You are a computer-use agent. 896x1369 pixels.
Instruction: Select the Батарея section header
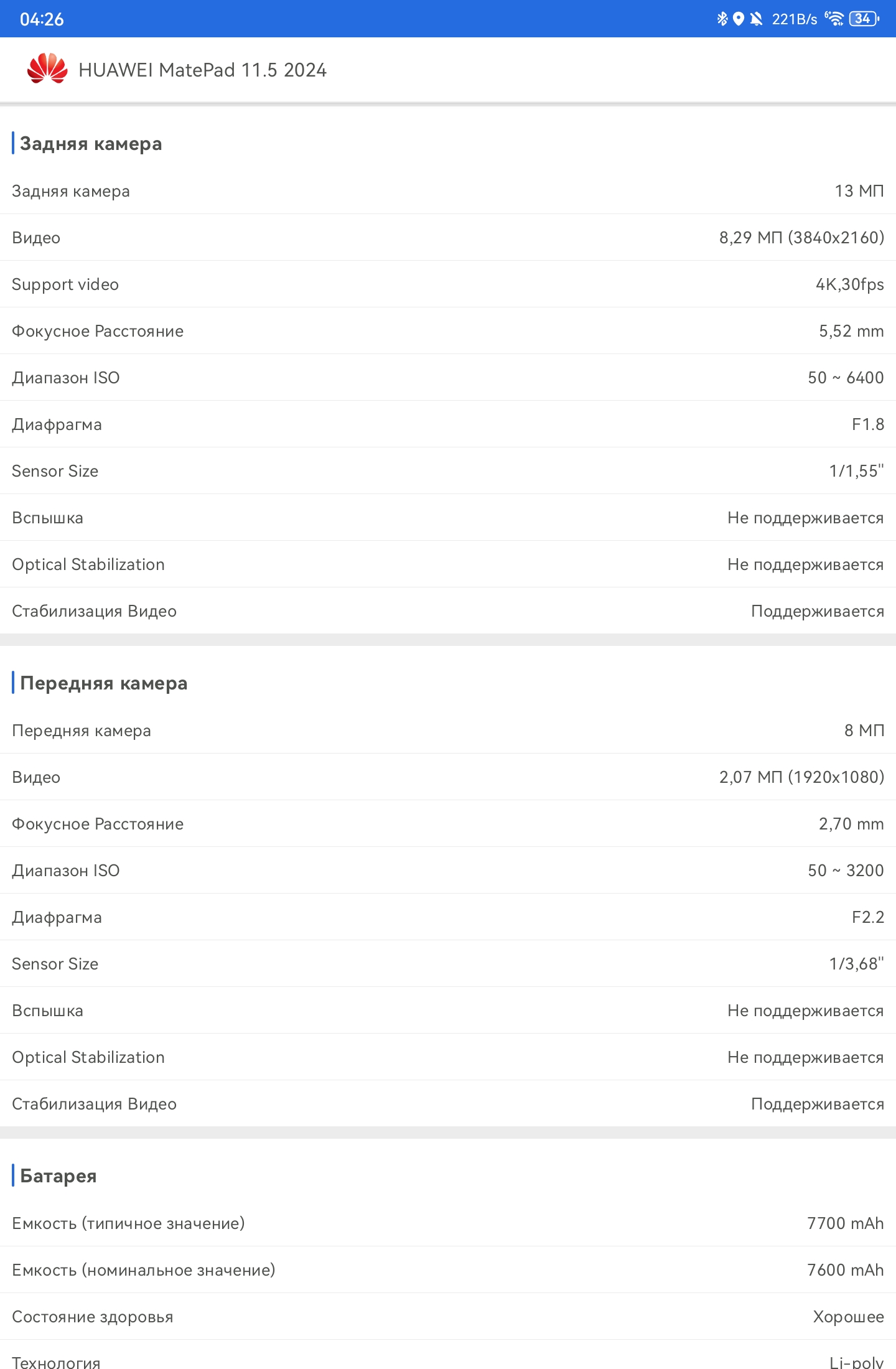tap(58, 1176)
